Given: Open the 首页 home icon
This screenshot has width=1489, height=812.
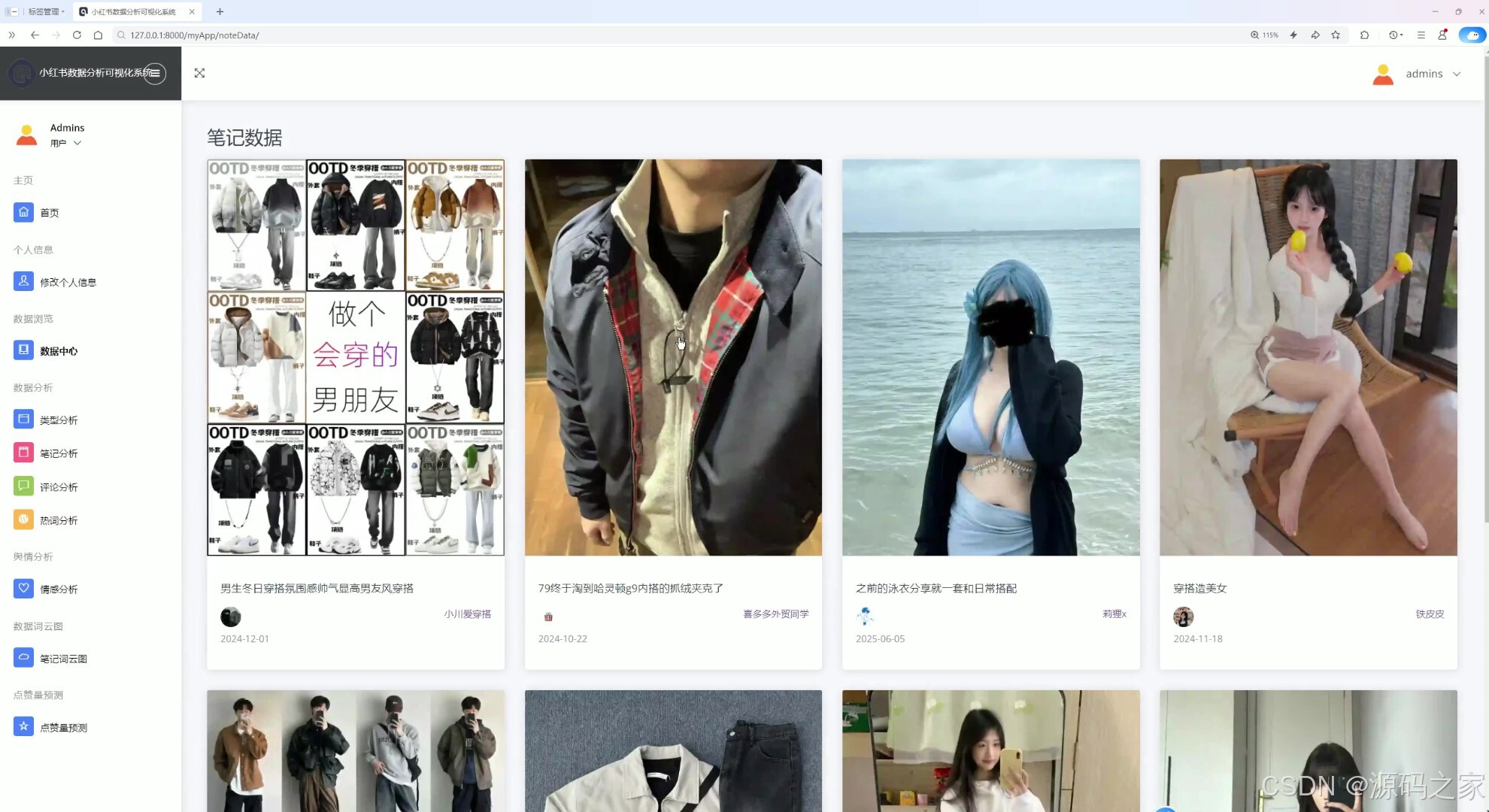Looking at the screenshot, I should click(x=23, y=212).
